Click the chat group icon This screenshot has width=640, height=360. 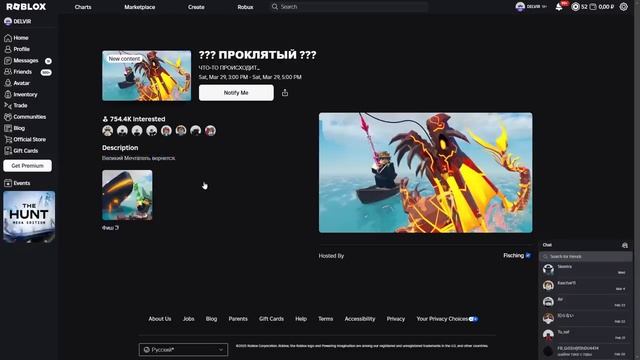[624, 245]
